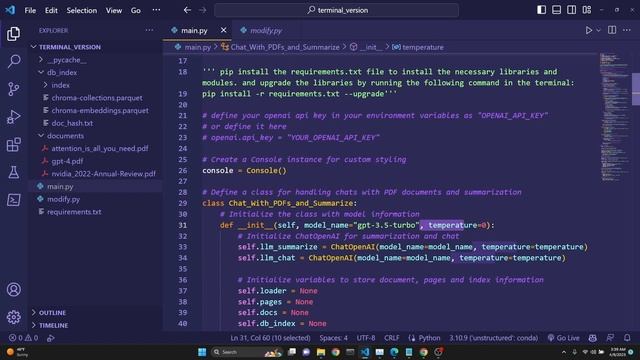The width and height of the screenshot is (640, 360).
Task: Open the notifications bell in status bar
Action: click(627, 338)
